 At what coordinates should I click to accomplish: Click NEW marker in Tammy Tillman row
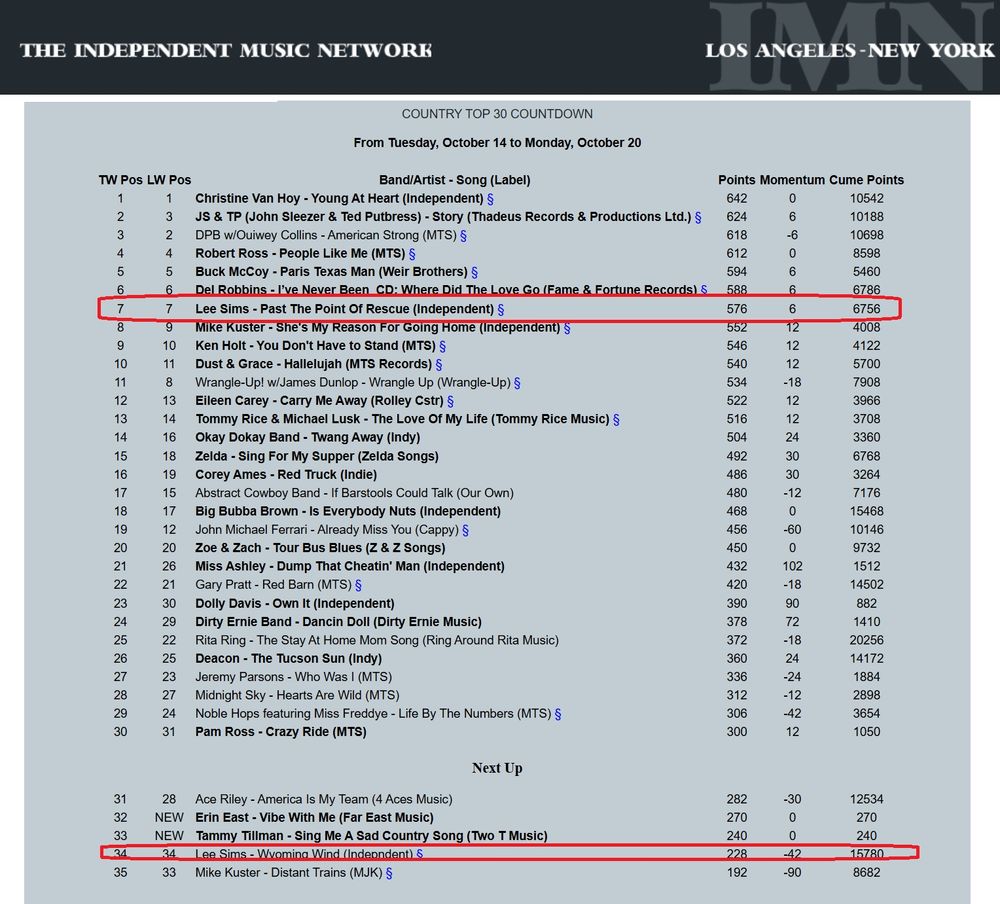click(169, 836)
